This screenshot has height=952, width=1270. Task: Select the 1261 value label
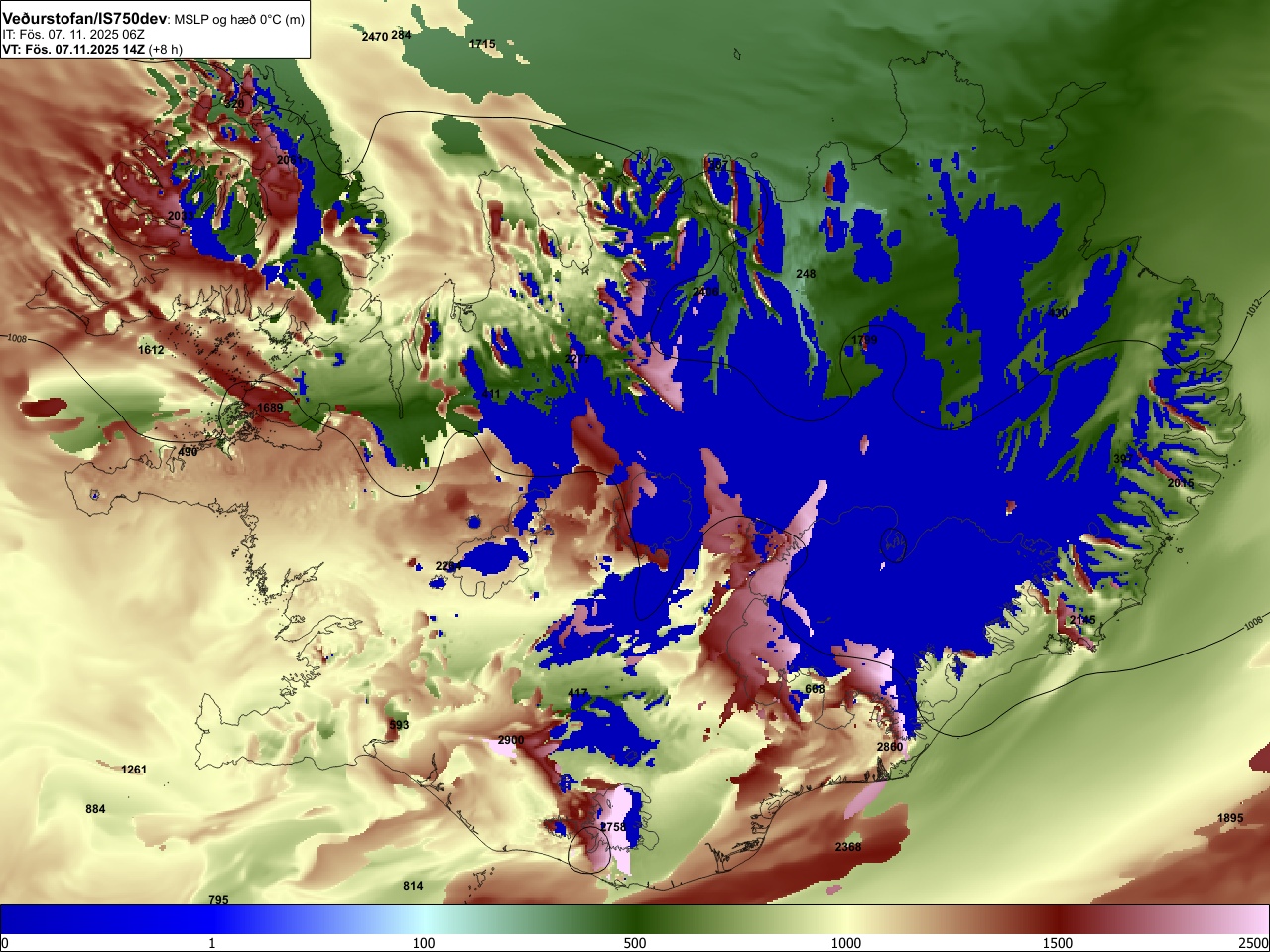[134, 770]
